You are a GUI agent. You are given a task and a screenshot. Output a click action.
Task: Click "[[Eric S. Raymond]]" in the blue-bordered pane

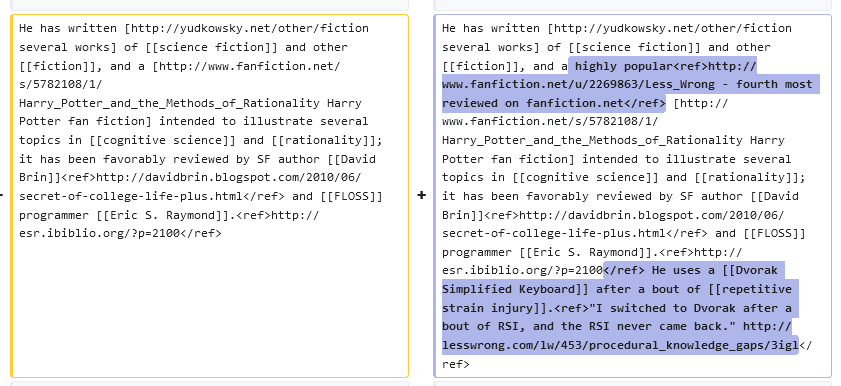tap(586, 253)
